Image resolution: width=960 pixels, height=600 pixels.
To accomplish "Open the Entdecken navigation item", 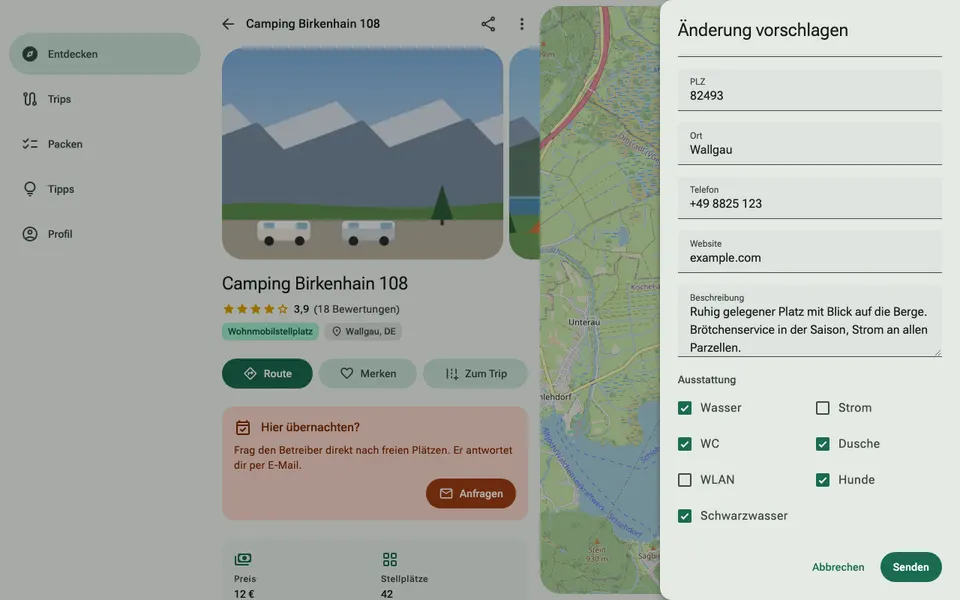I will pyautogui.click(x=105, y=54).
